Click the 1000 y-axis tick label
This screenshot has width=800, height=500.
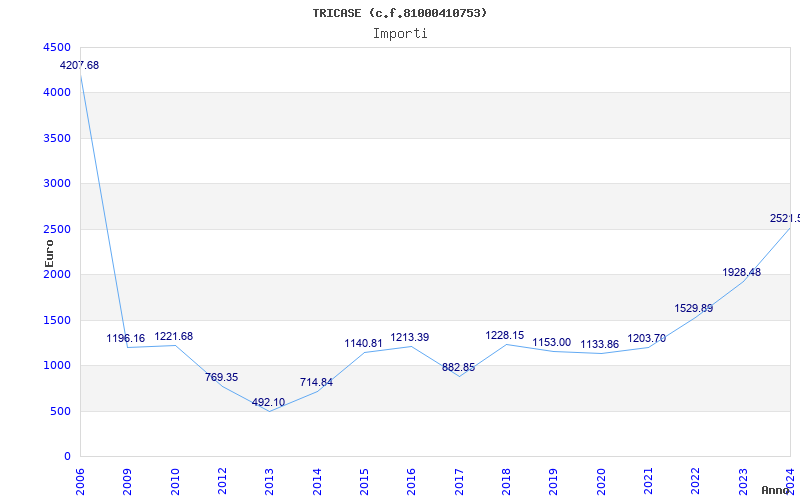point(57,366)
